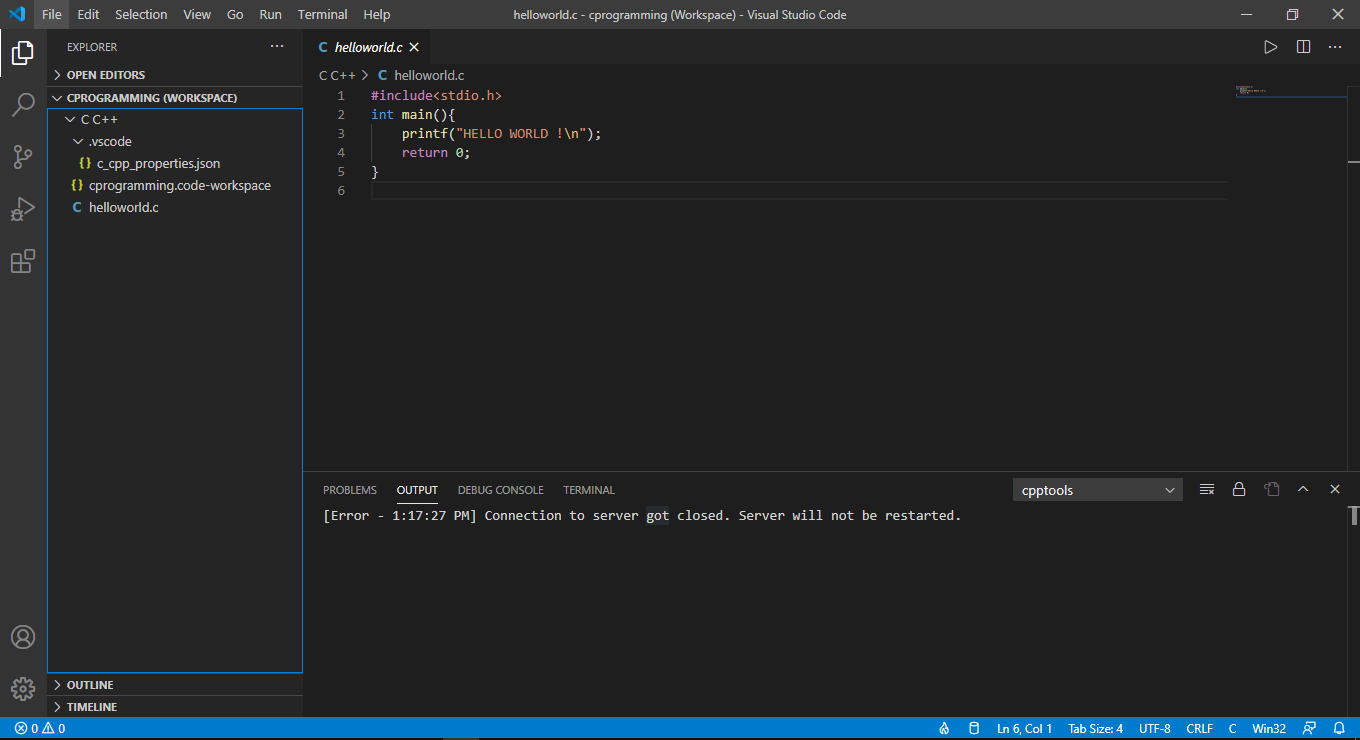The image size is (1360, 740).
Task: Change end of line sequence CRLF
Action: tap(1199, 728)
